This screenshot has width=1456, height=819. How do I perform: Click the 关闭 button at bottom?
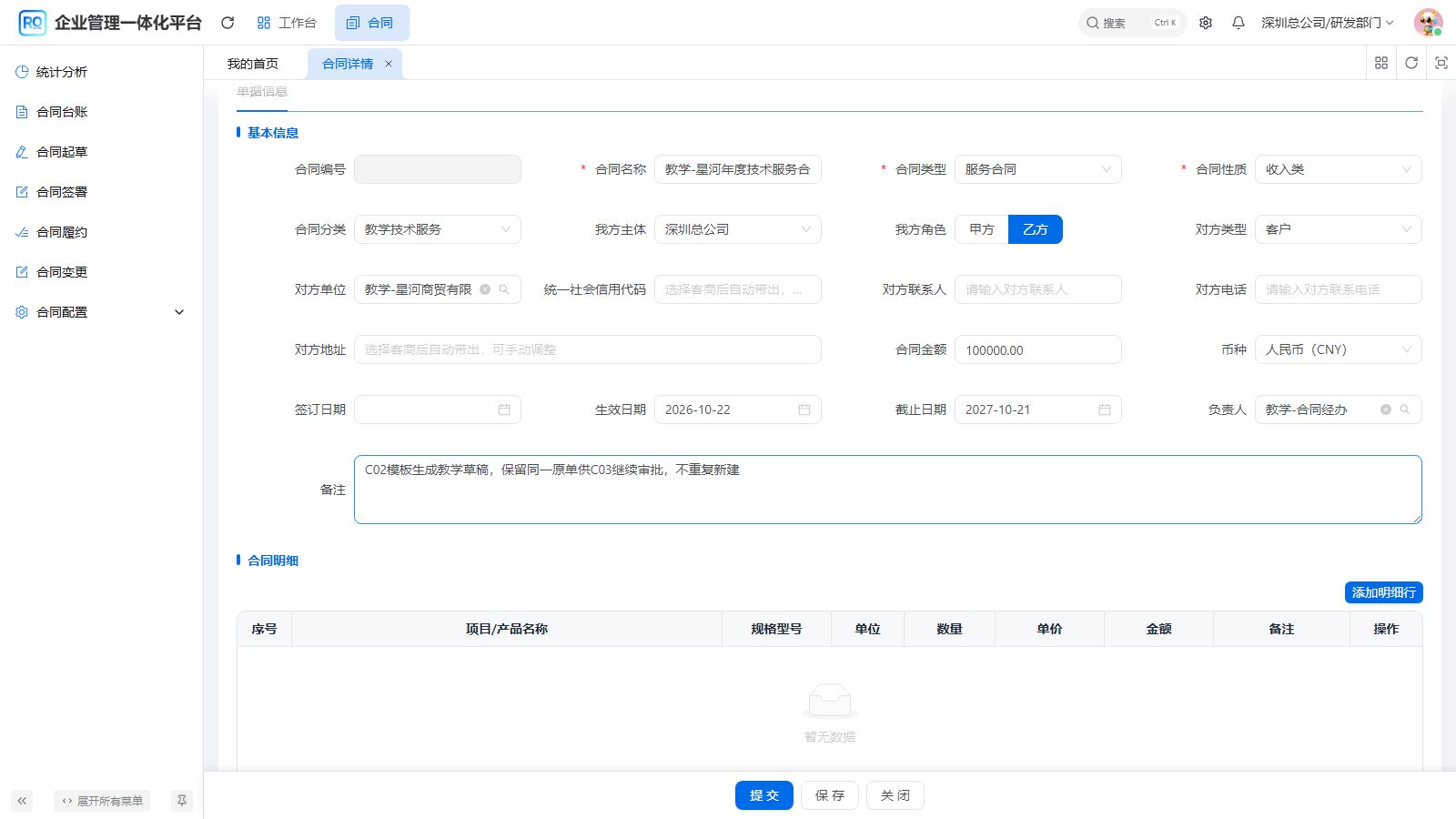[895, 795]
